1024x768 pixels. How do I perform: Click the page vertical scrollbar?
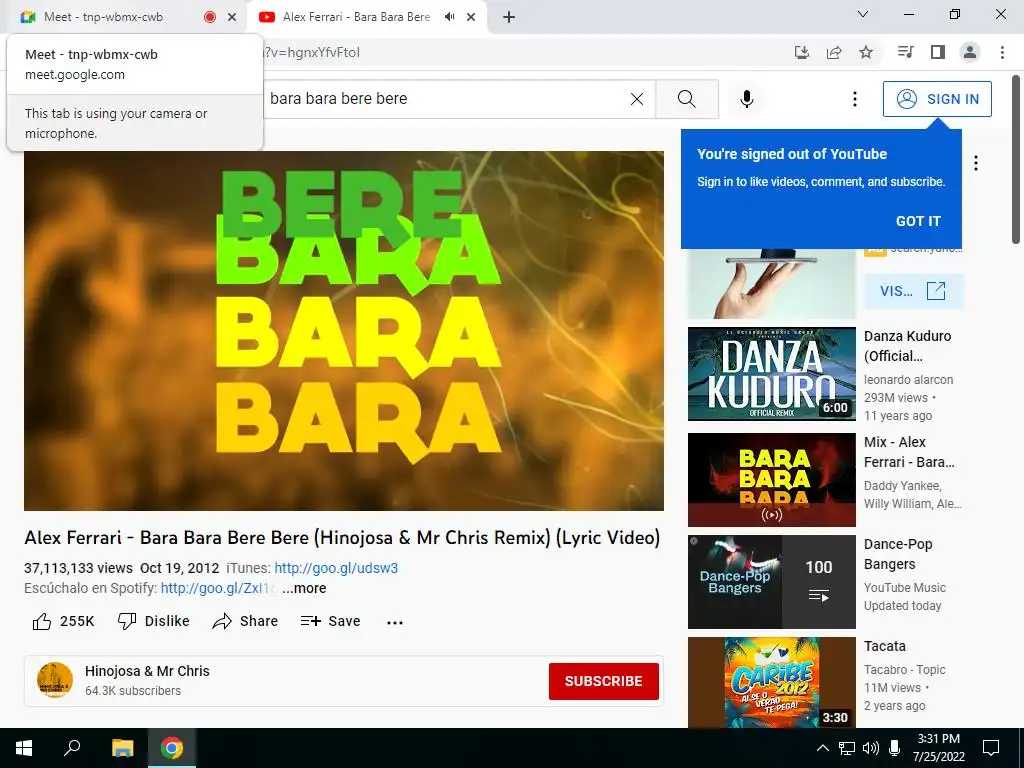(x=1016, y=160)
